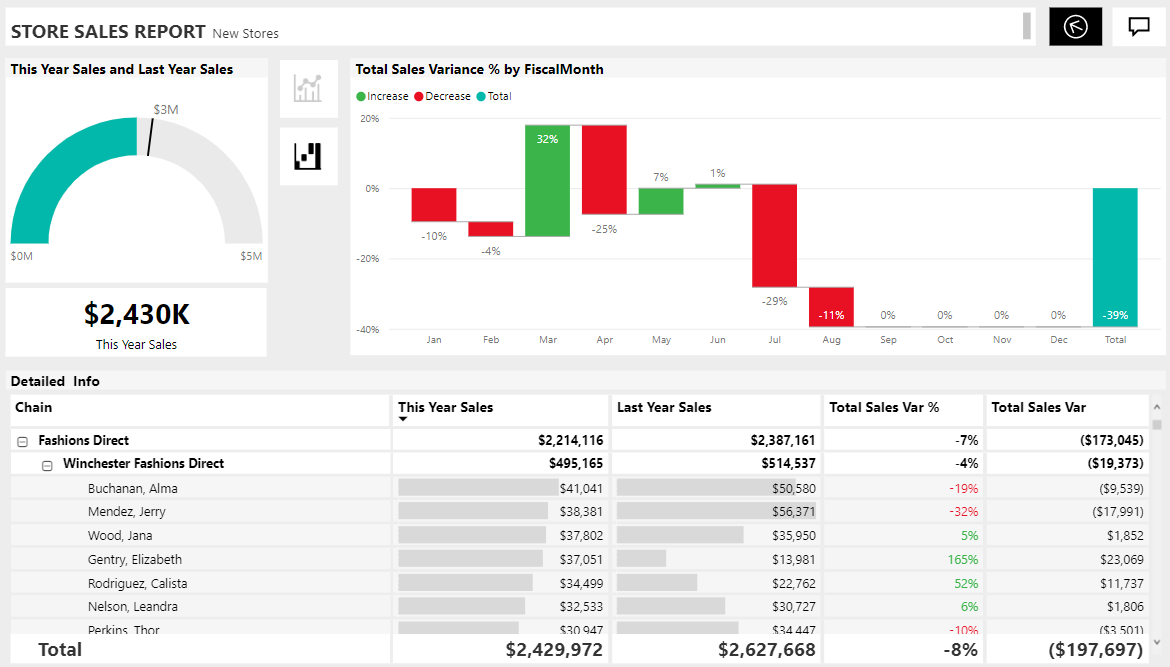The height and width of the screenshot is (667, 1170).
Task: Sort by the Total Sales Var % column header
Action: pos(884,408)
